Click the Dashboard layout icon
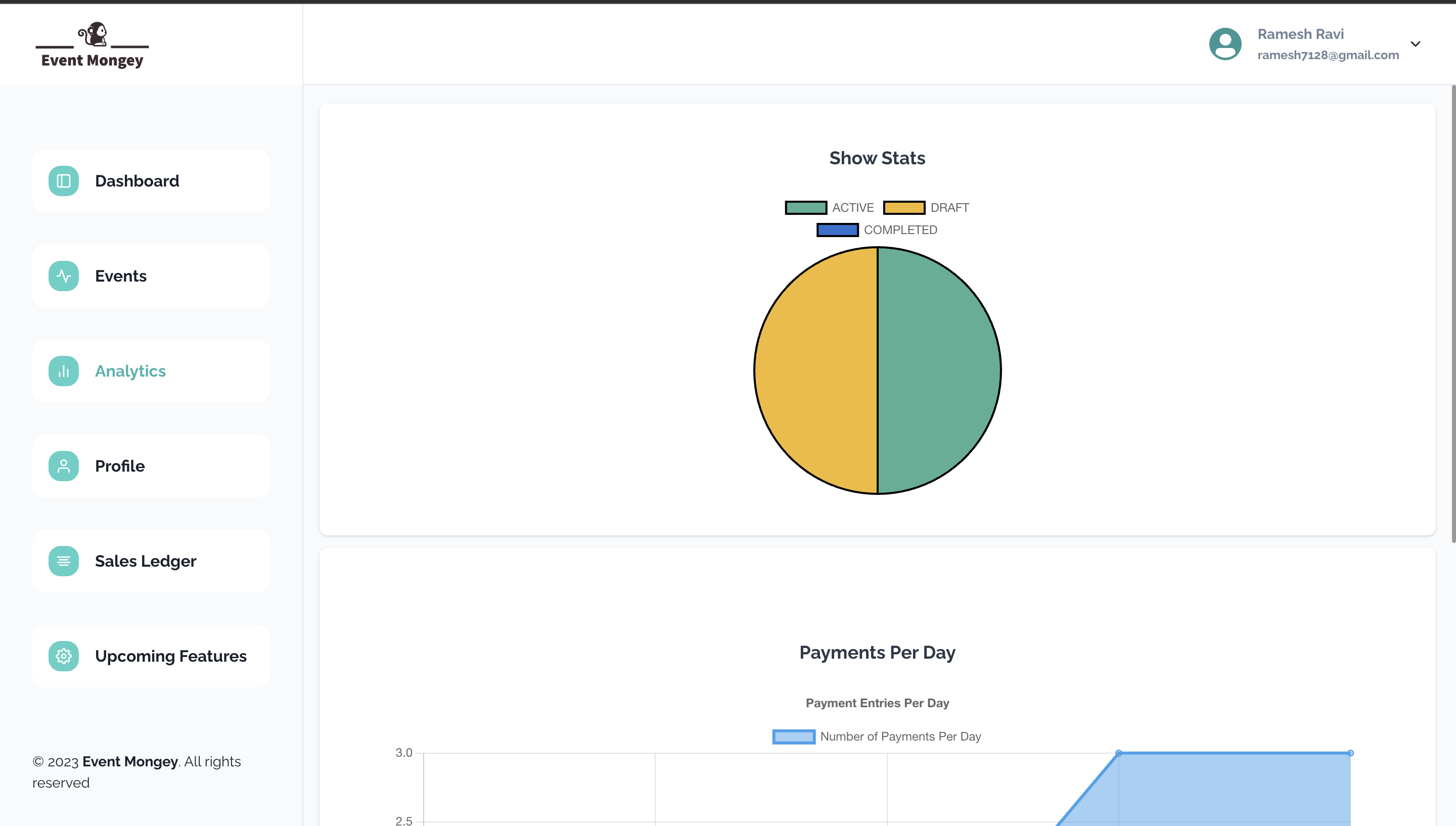Image resolution: width=1456 pixels, height=826 pixels. coord(64,181)
